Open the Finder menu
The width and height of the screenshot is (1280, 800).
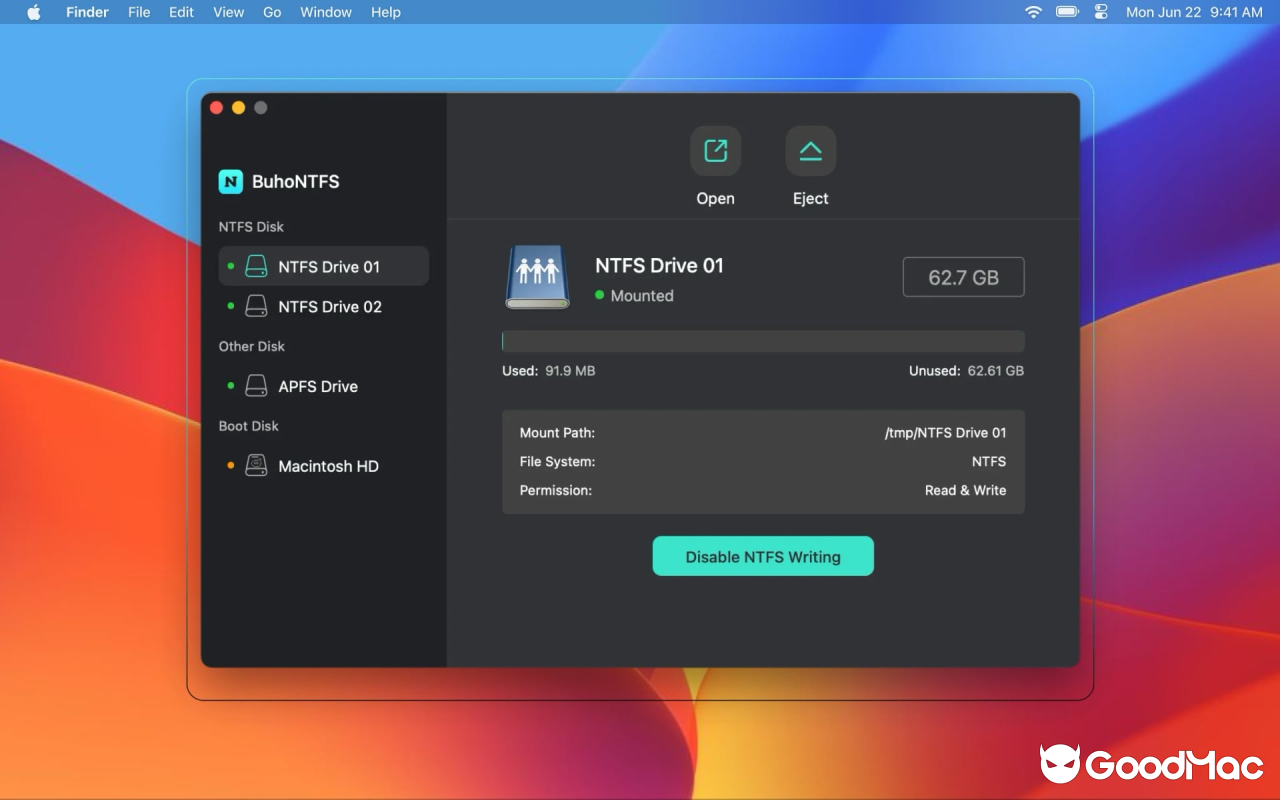[x=87, y=12]
